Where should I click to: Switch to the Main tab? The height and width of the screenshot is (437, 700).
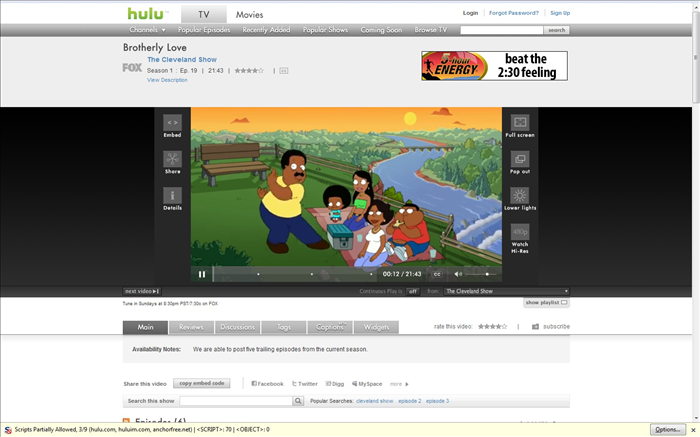[146, 327]
